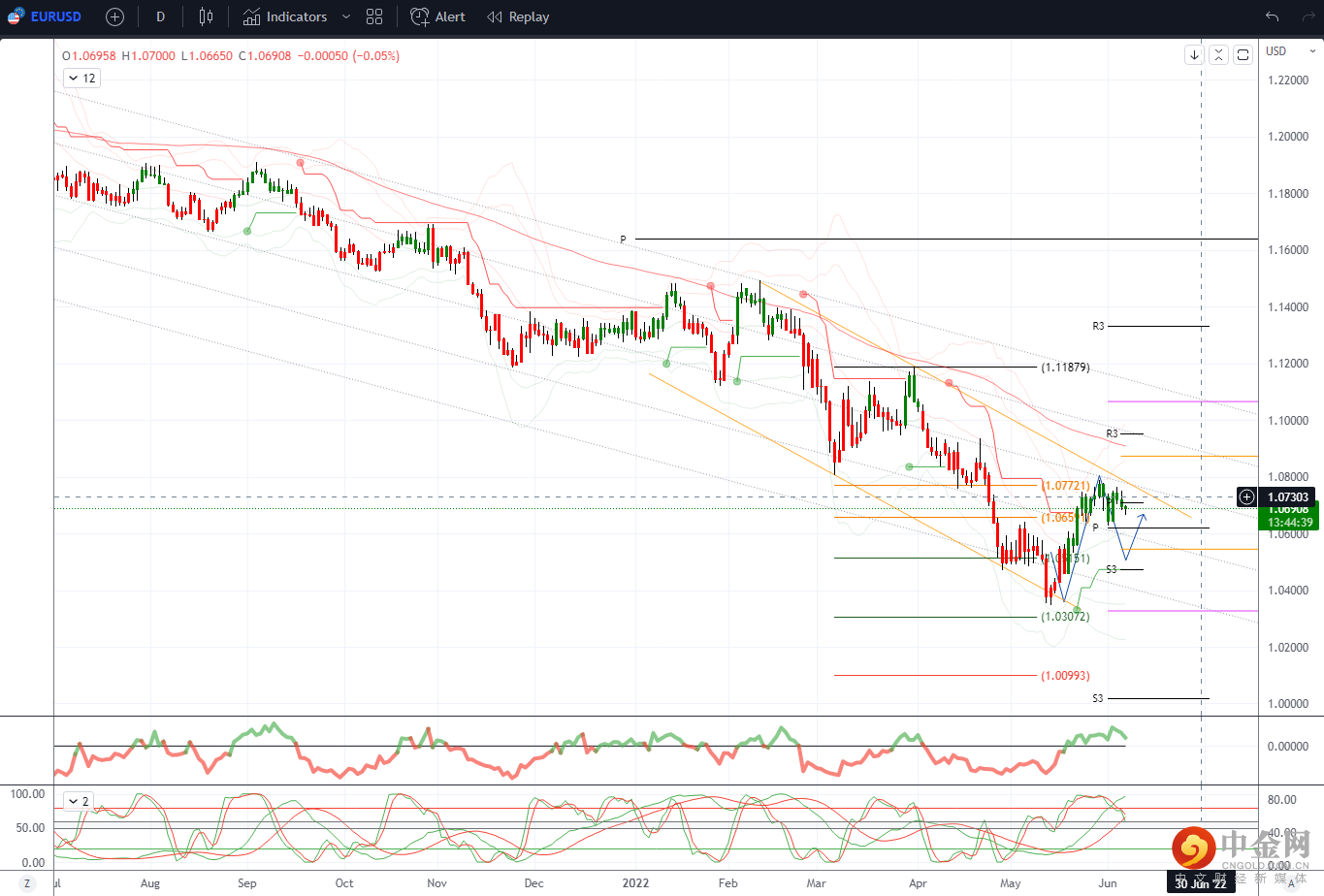Change the D time interval

click(x=160, y=16)
